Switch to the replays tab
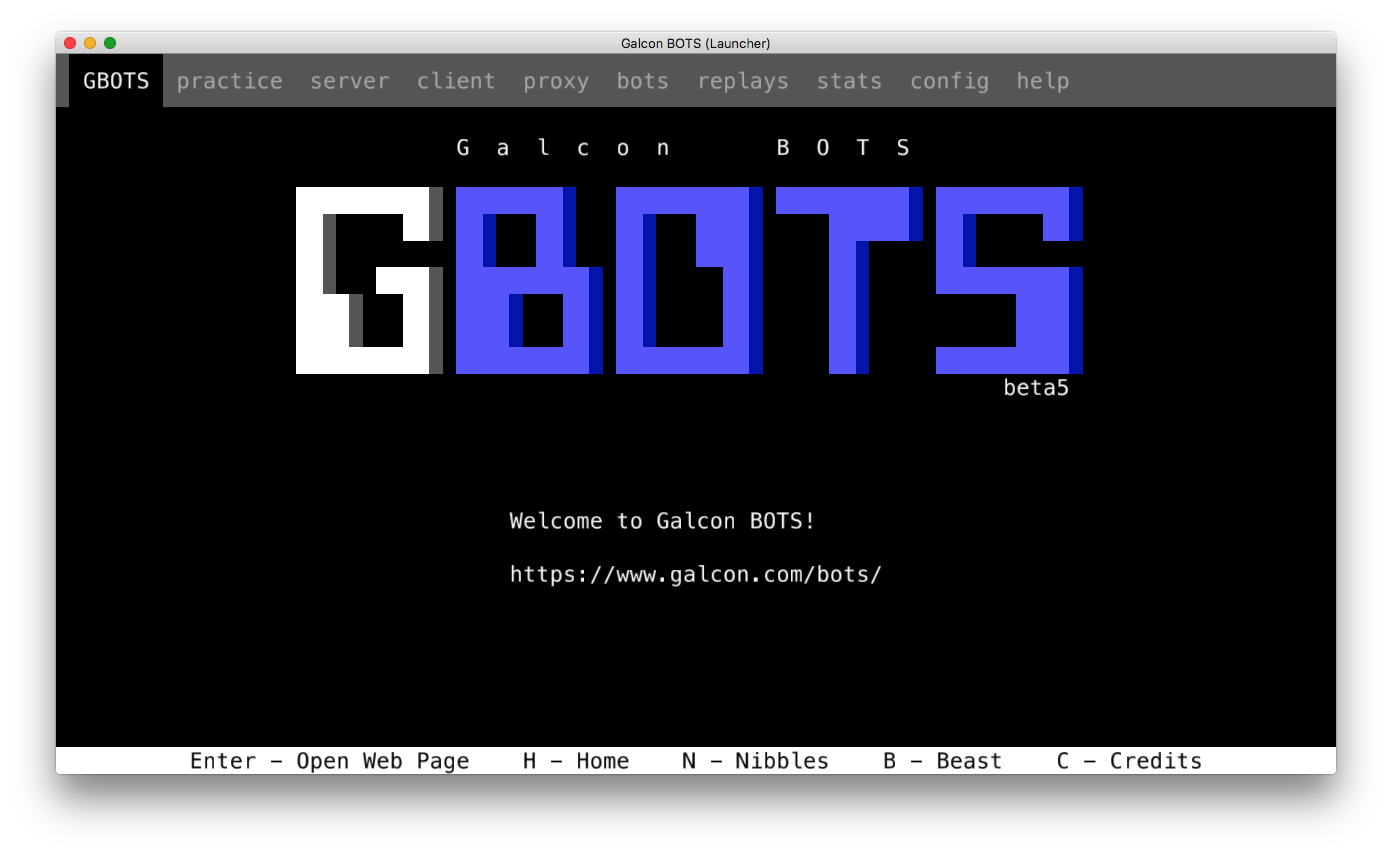The image size is (1392, 854). pyautogui.click(x=743, y=81)
